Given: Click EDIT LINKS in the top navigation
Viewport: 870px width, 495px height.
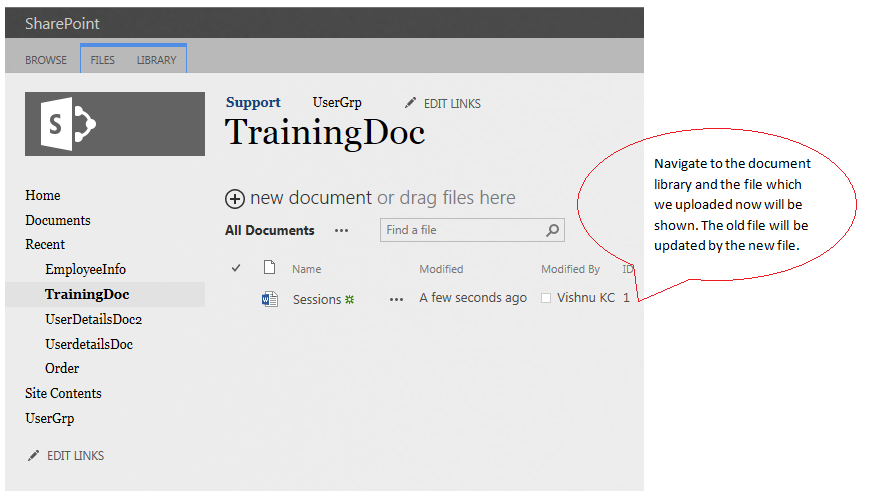Looking at the screenshot, I should pyautogui.click(x=452, y=104).
